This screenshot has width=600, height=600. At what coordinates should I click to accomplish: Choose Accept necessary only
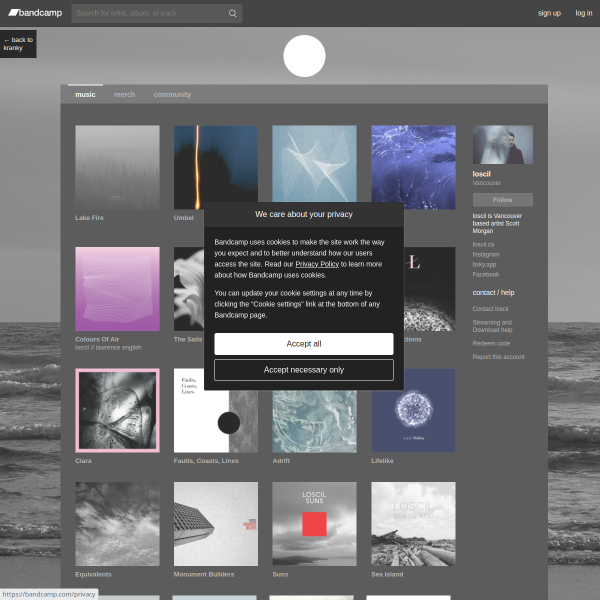click(x=303, y=370)
